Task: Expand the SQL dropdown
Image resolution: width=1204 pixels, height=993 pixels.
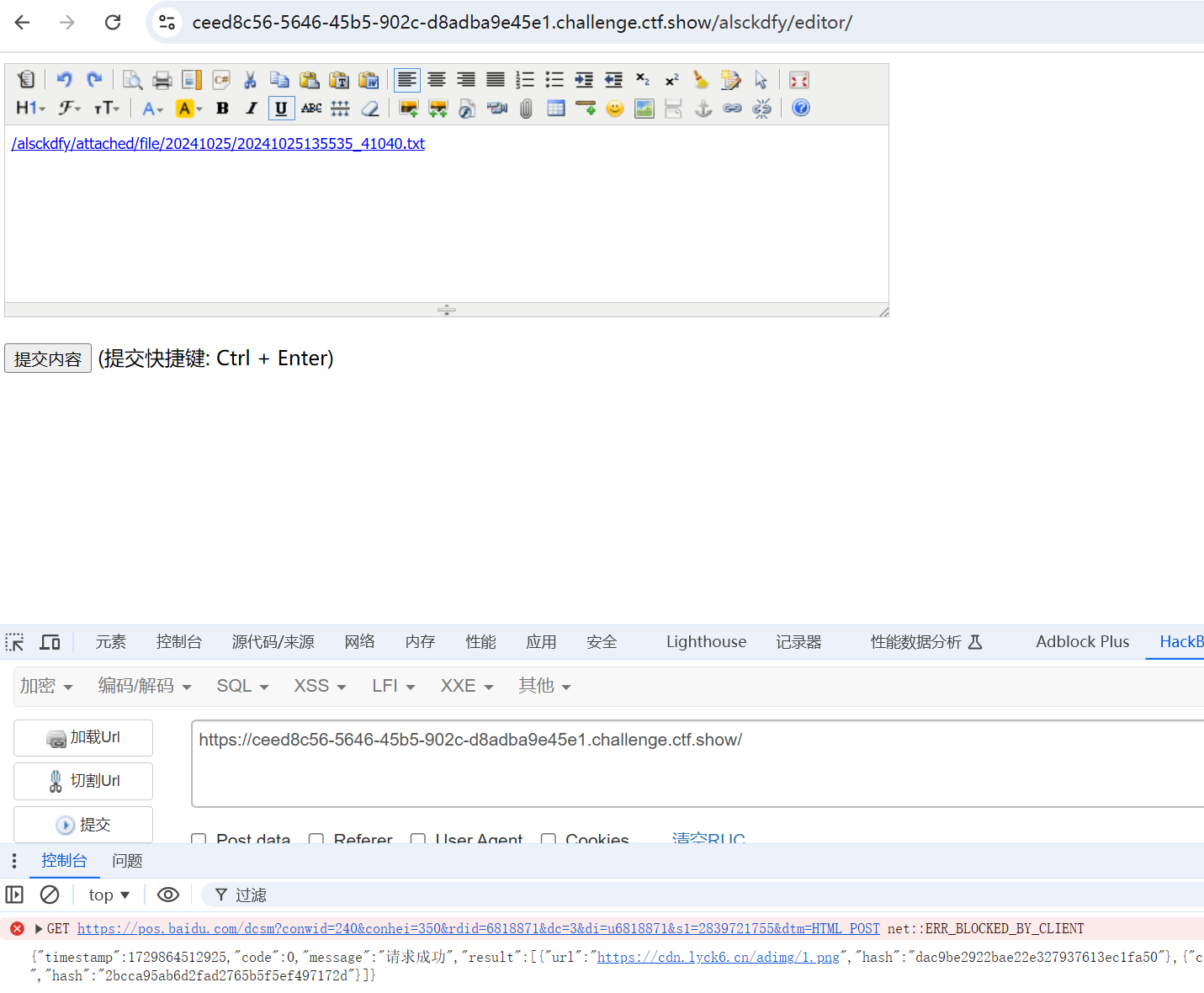Action: (242, 686)
